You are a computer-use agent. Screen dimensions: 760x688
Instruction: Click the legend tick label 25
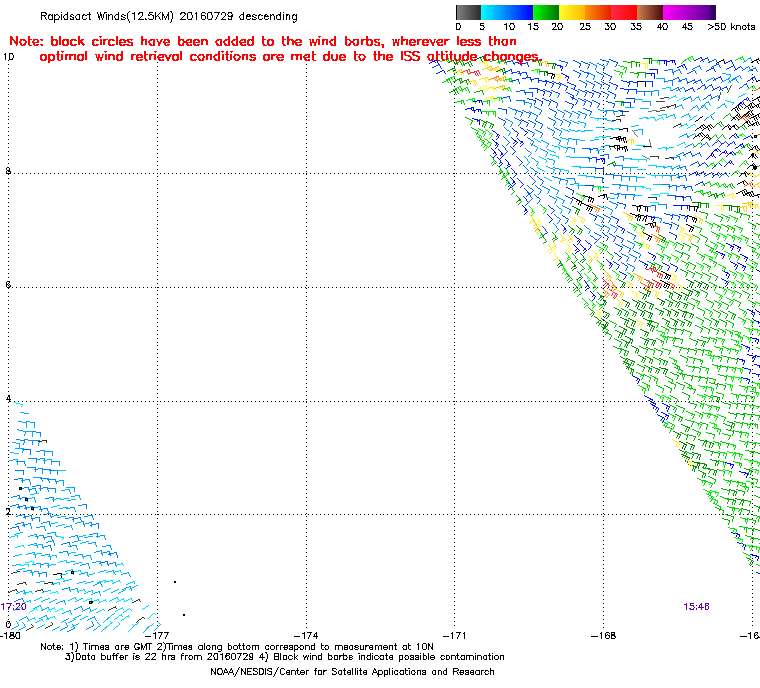pyautogui.click(x=585, y=27)
